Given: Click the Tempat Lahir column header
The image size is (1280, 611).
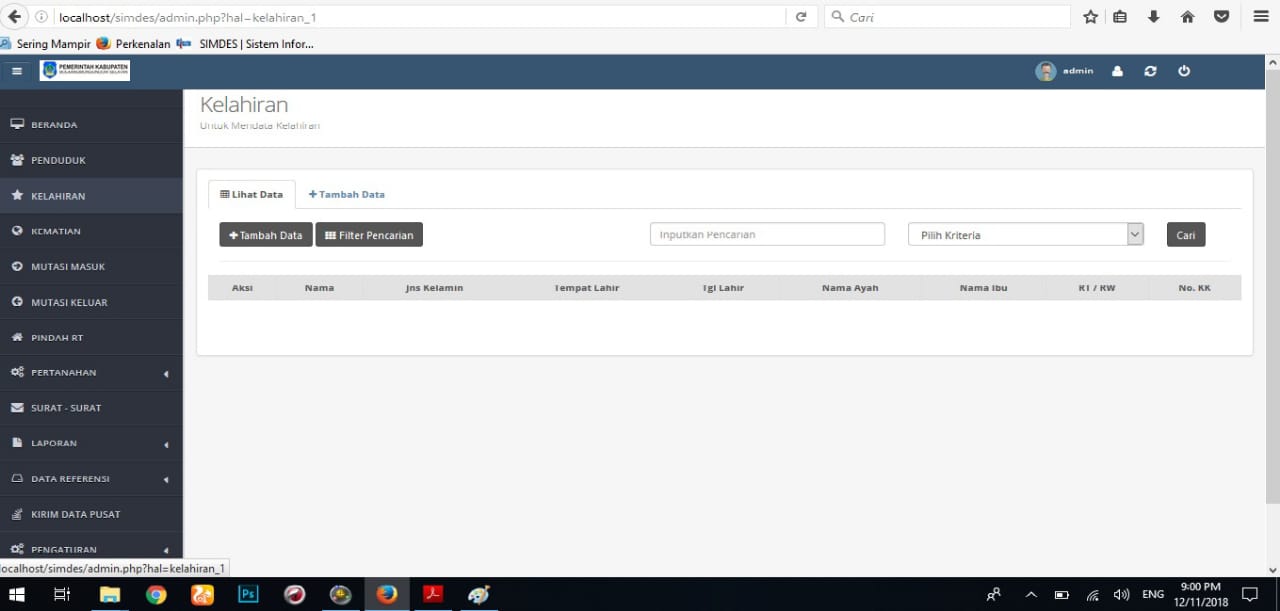Looking at the screenshot, I should pyautogui.click(x=587, y=288).
